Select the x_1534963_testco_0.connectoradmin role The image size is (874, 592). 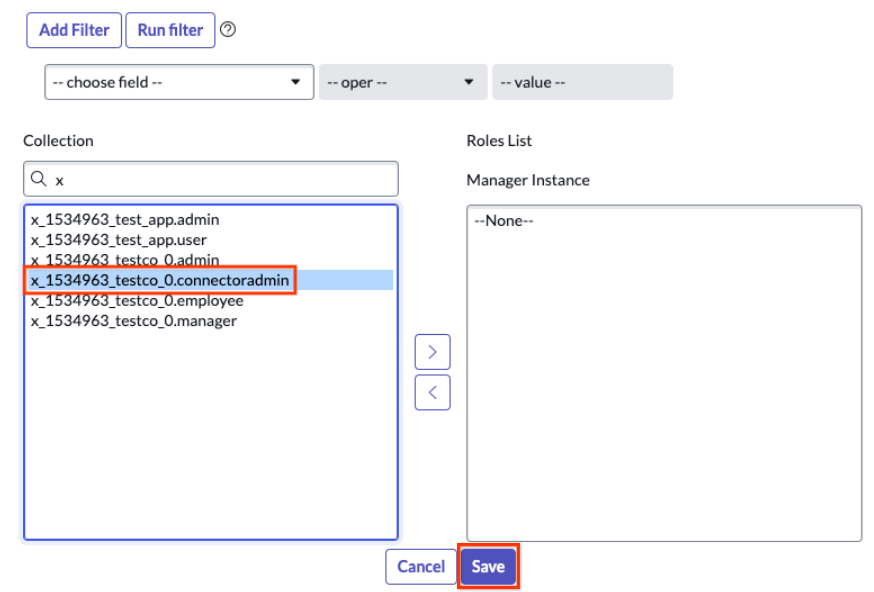pyautogui.click(x=160, y=281)
